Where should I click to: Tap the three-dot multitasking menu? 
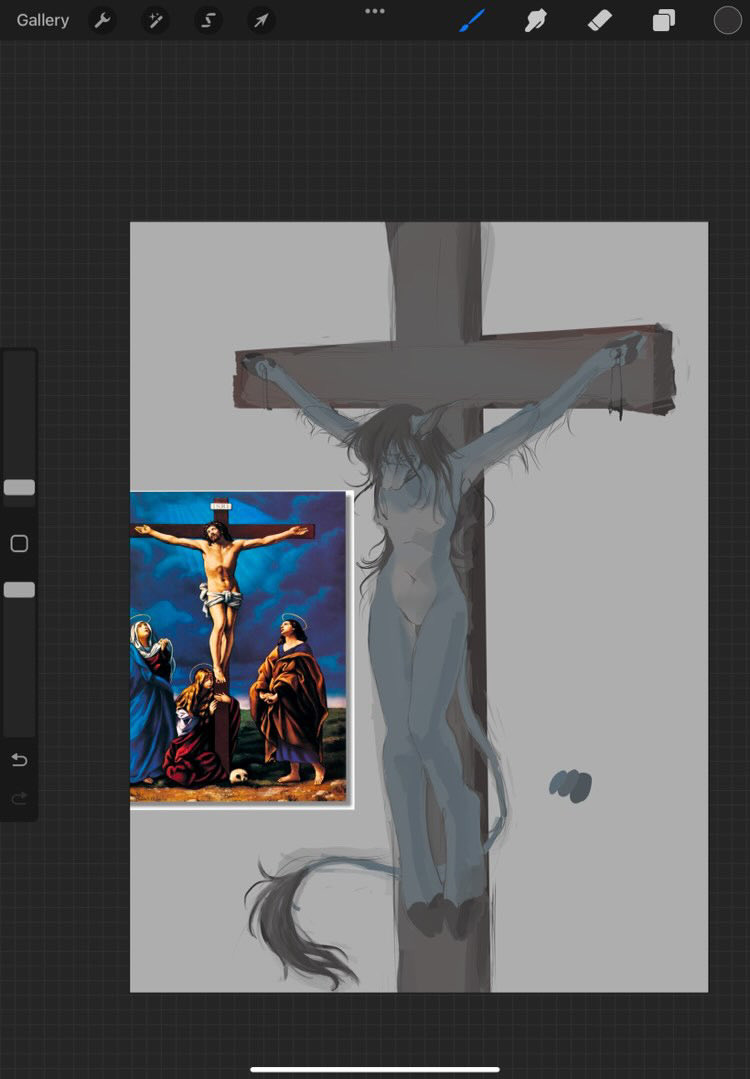(x=375, y=11)
